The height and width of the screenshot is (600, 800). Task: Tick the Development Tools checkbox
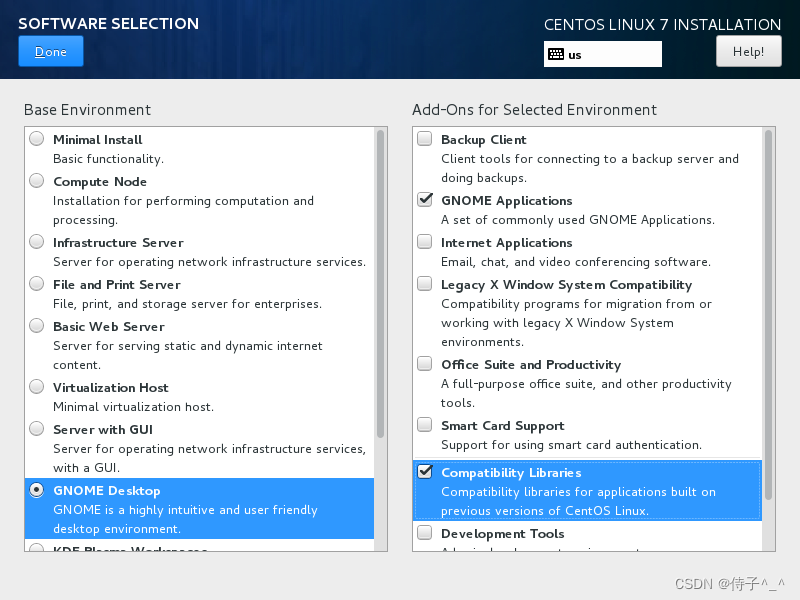pos(424,533)
